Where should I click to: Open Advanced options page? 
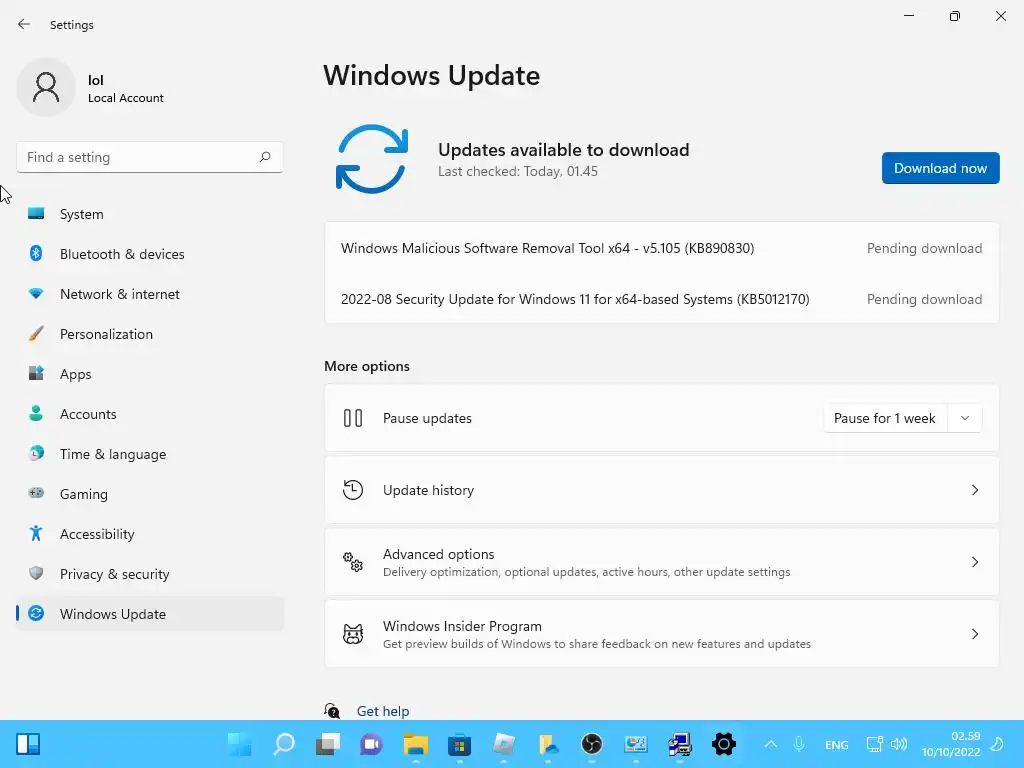coord(662,562)
